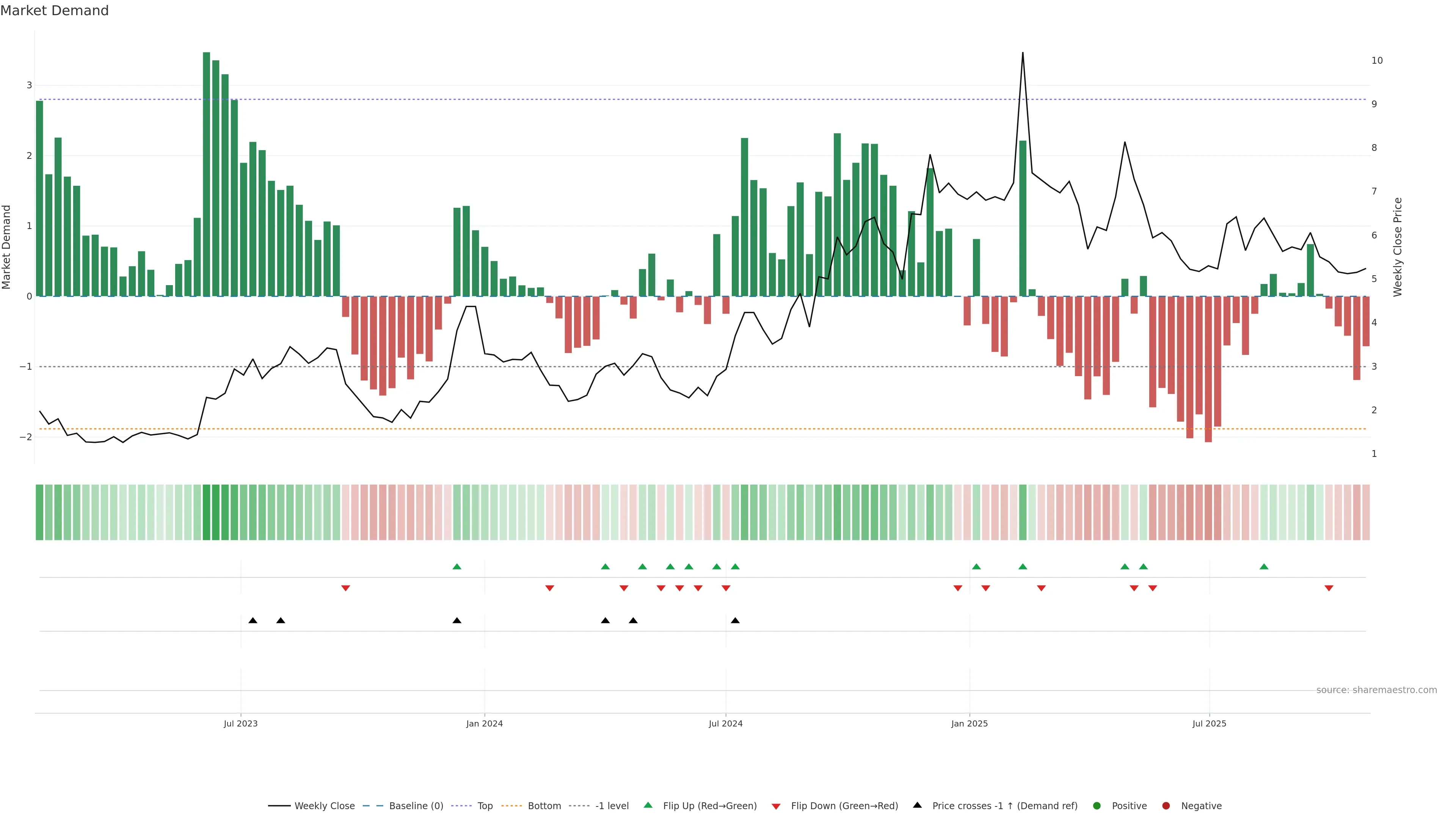Click the Flip Up green triangle legend icon
Viewport: 1456px width, 819px height.
pos(648,805)
